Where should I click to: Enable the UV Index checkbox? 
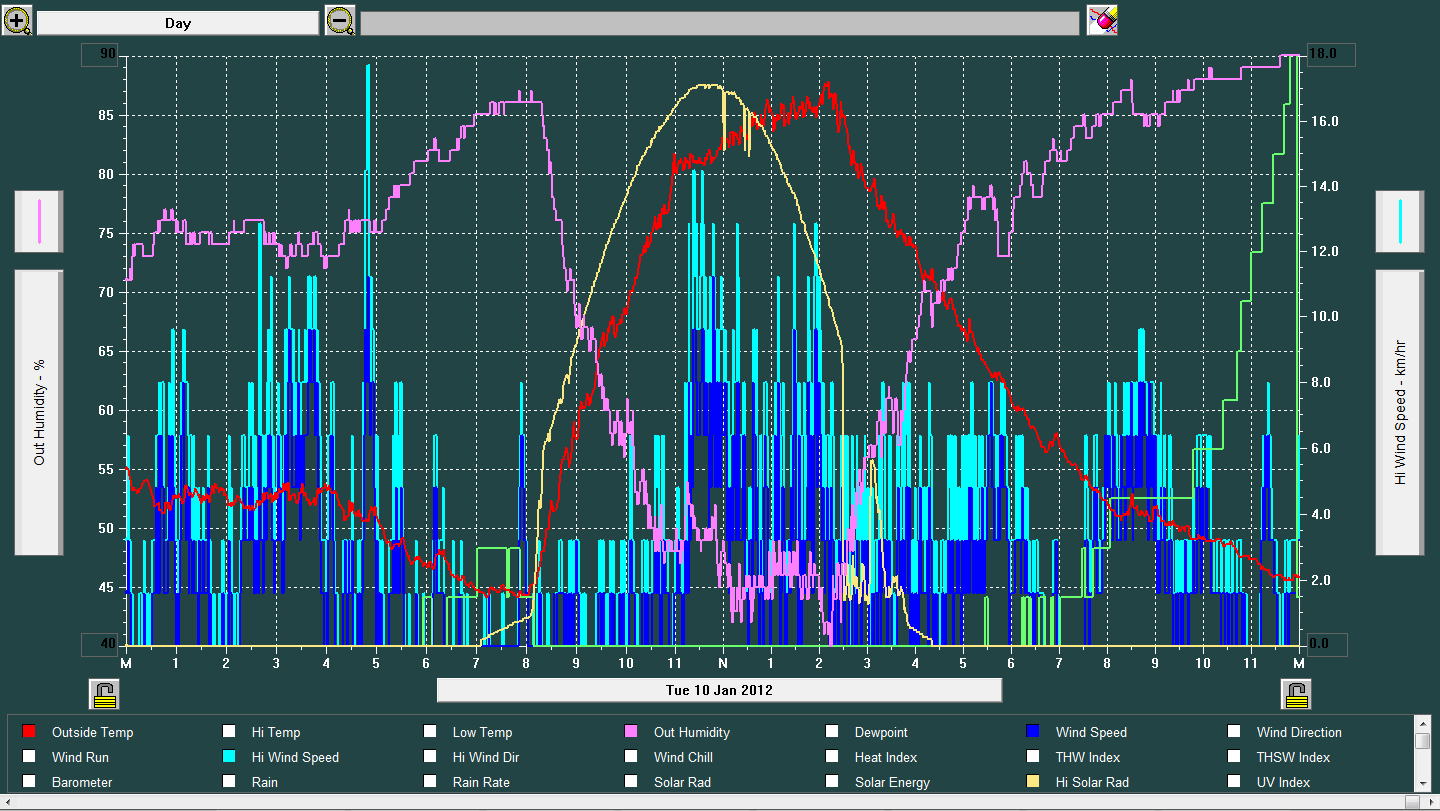pyautogui.click(x=1235, y=782)
